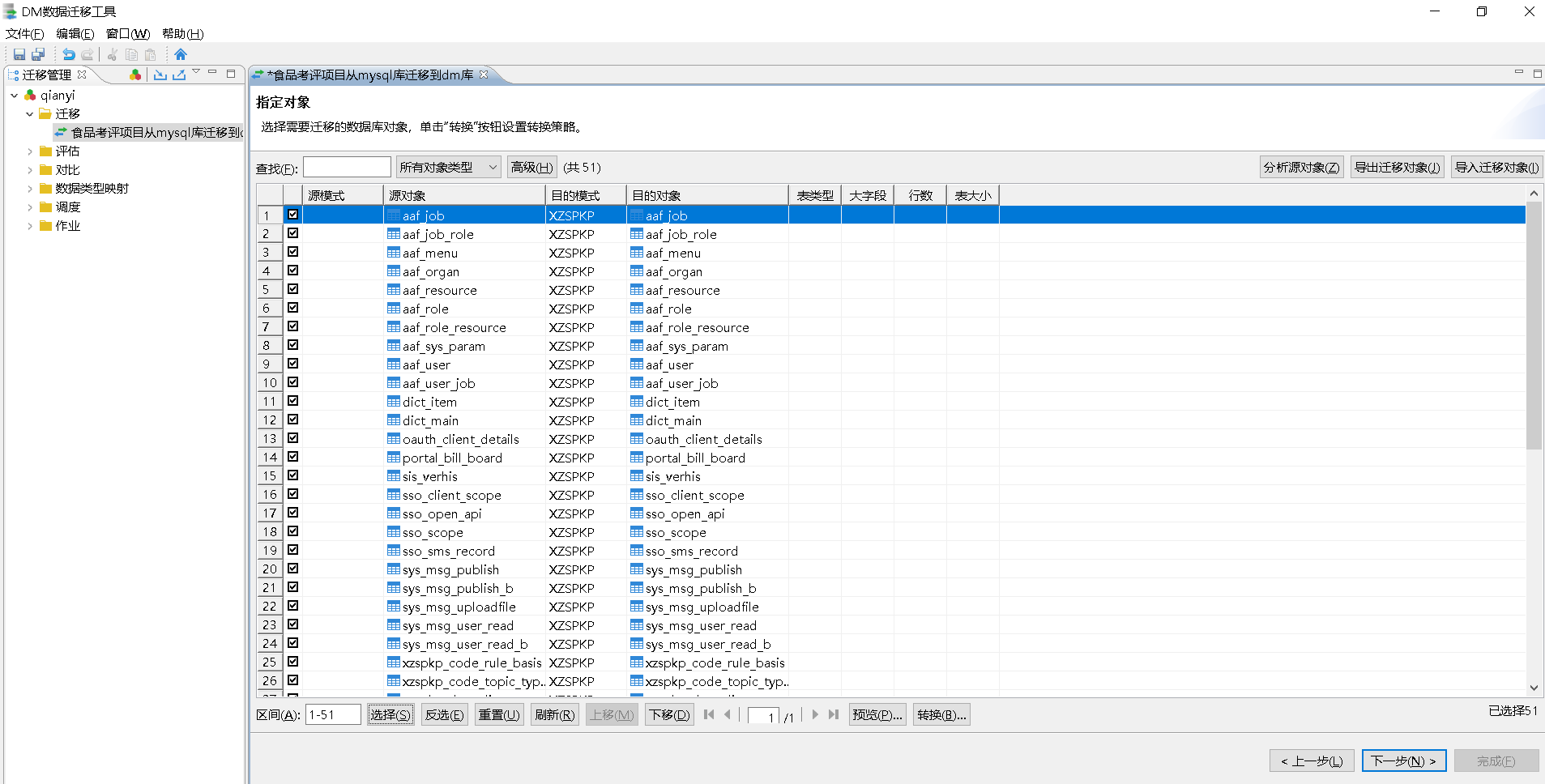Select the 食品考评项目从mysql库迁移到dm库 editor tab
This screenshot has height=784, width=1545.
370,75
